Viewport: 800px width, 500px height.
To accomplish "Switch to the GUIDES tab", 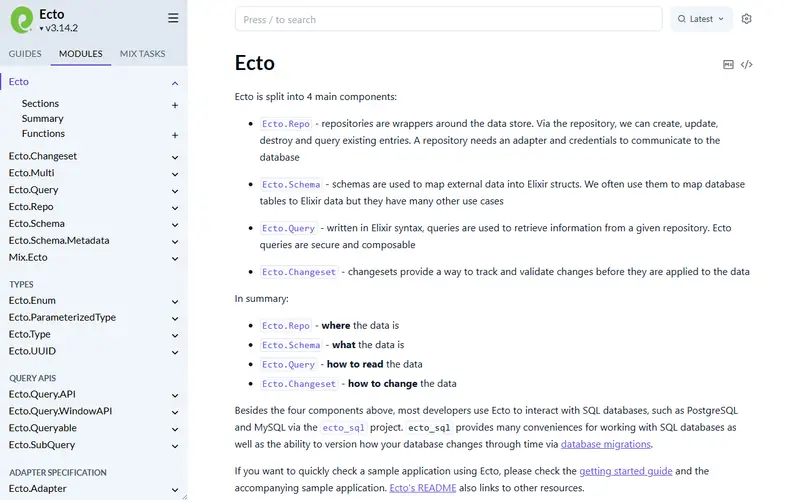I will point(25,54).
